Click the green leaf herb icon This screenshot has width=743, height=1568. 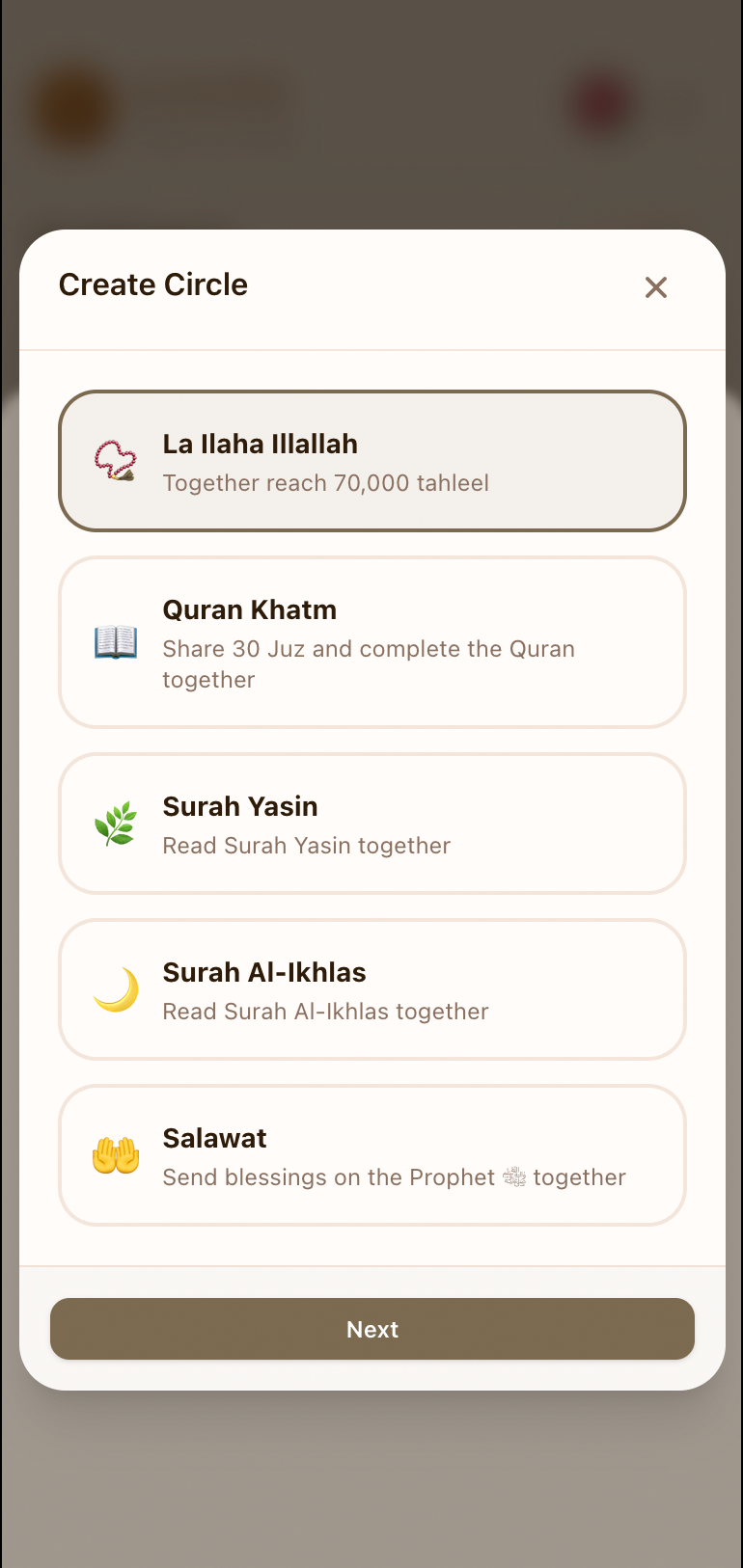click(116, 825)
